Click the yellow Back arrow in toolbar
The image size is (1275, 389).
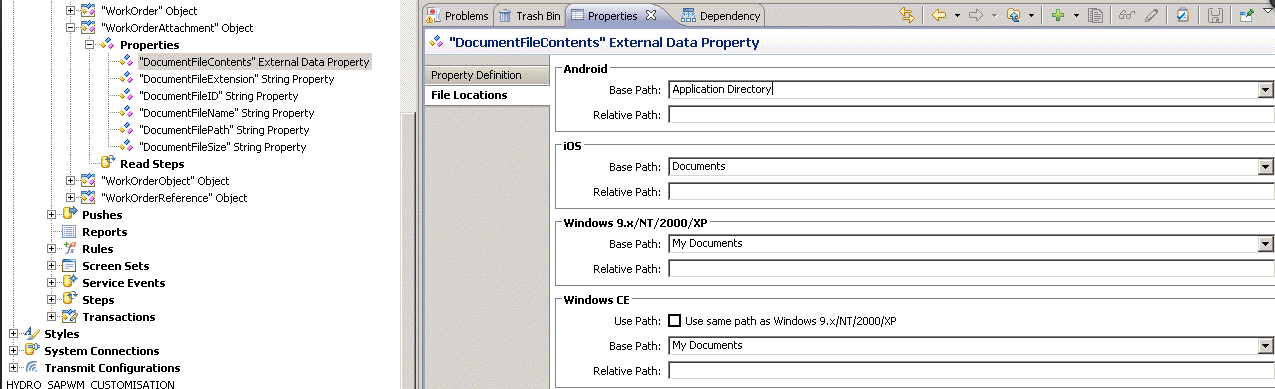tap(938, 15)
